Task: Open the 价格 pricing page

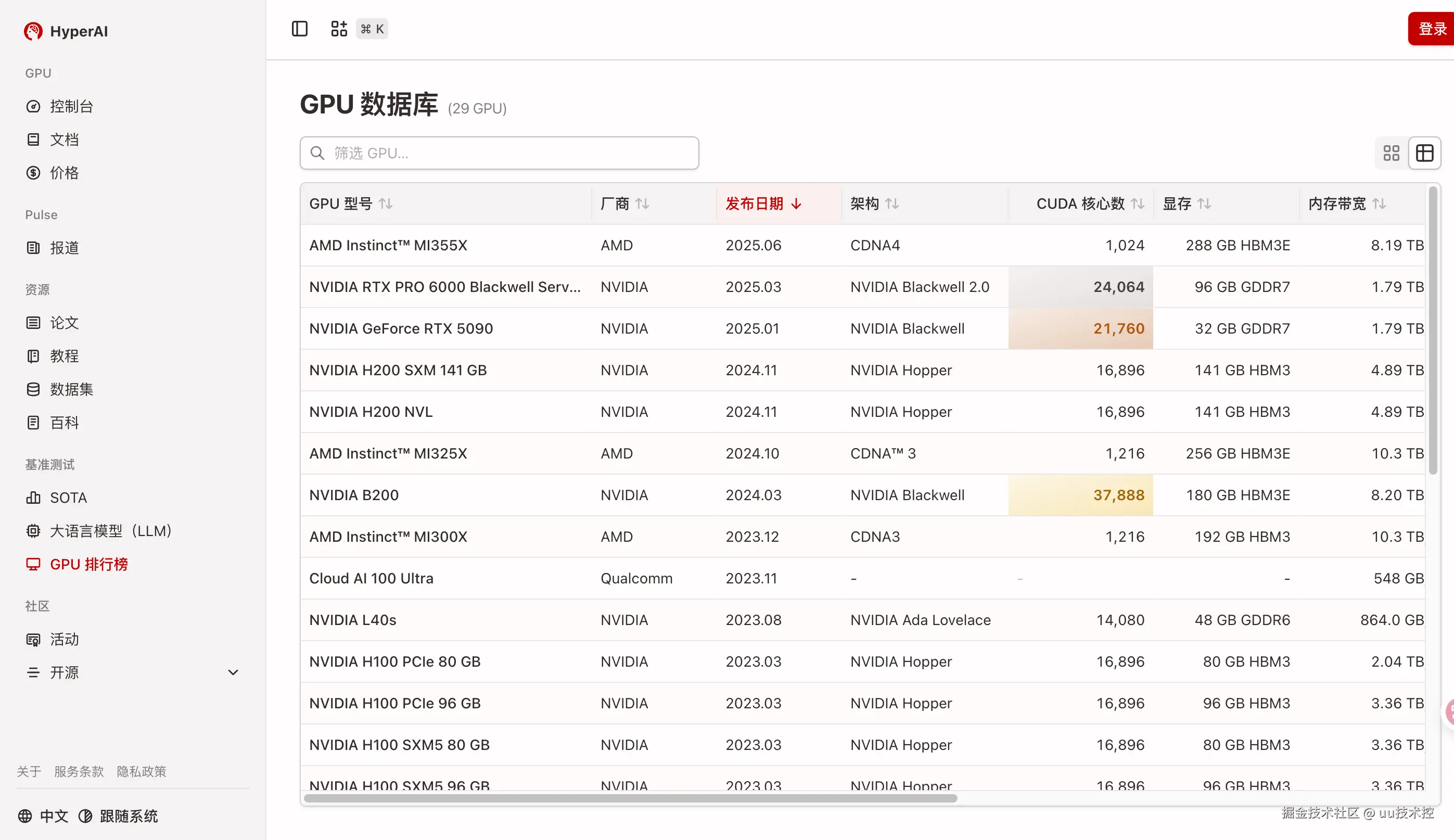Action: pos(63,172)
